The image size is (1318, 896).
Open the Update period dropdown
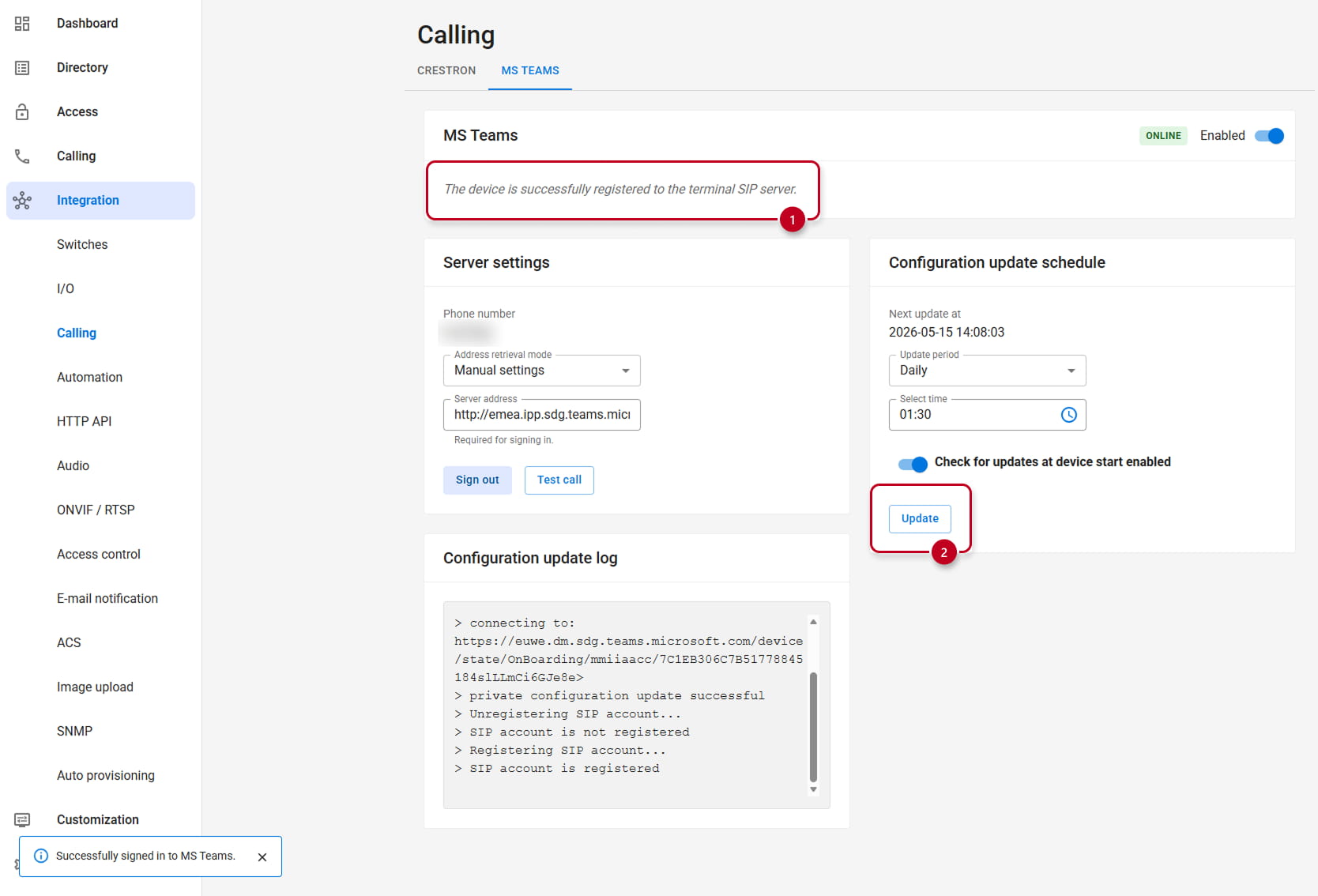(988, 371)
